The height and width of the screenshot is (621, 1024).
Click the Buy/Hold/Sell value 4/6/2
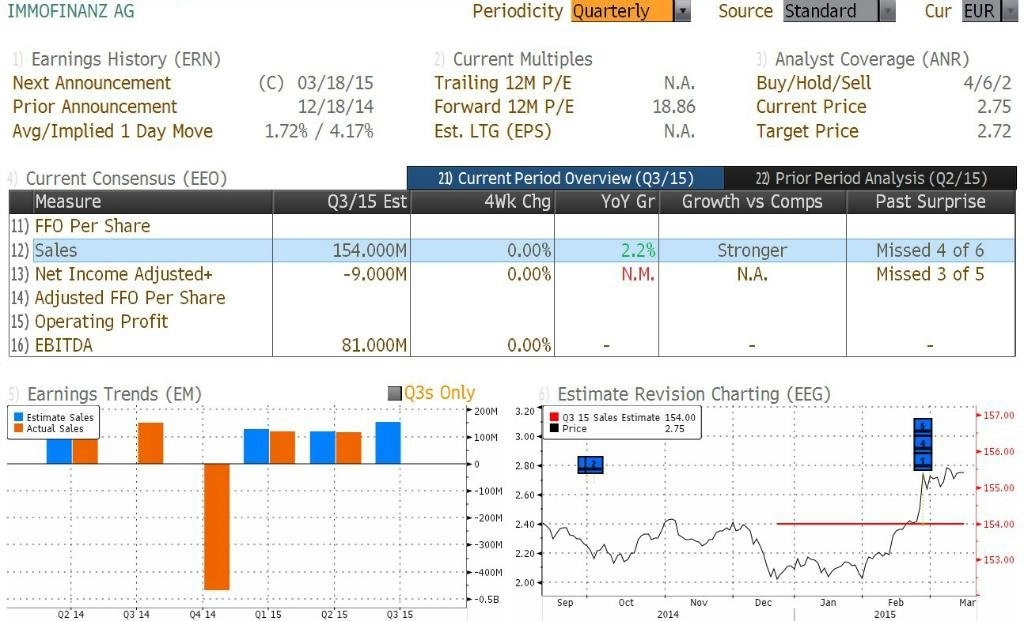987,83
